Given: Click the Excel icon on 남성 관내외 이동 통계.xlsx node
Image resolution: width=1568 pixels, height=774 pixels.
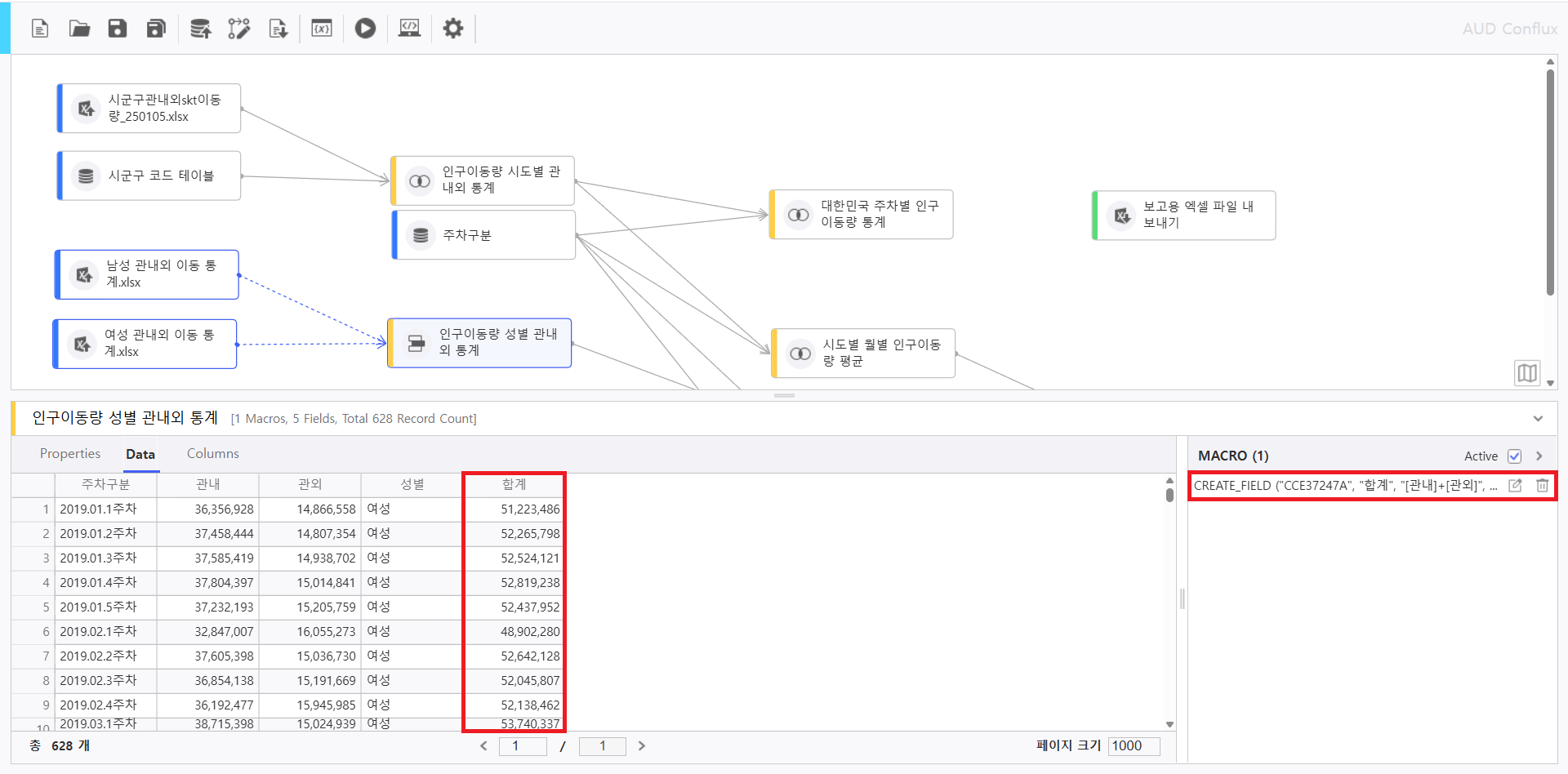Looking at the screenshot, I should click(84, 275).
